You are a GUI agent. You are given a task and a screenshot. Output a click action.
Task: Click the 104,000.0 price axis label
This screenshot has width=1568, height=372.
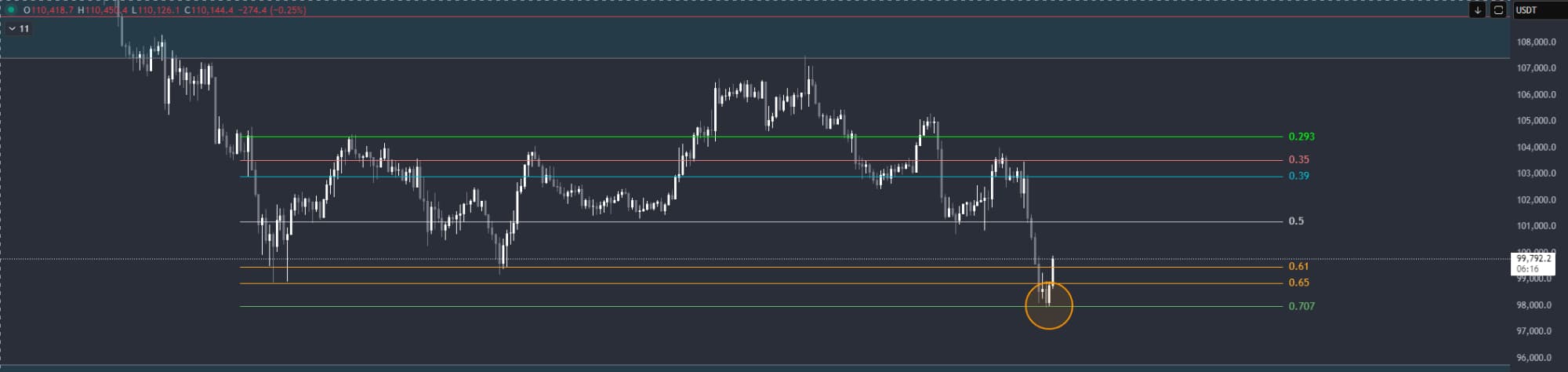coord(1536,148)
